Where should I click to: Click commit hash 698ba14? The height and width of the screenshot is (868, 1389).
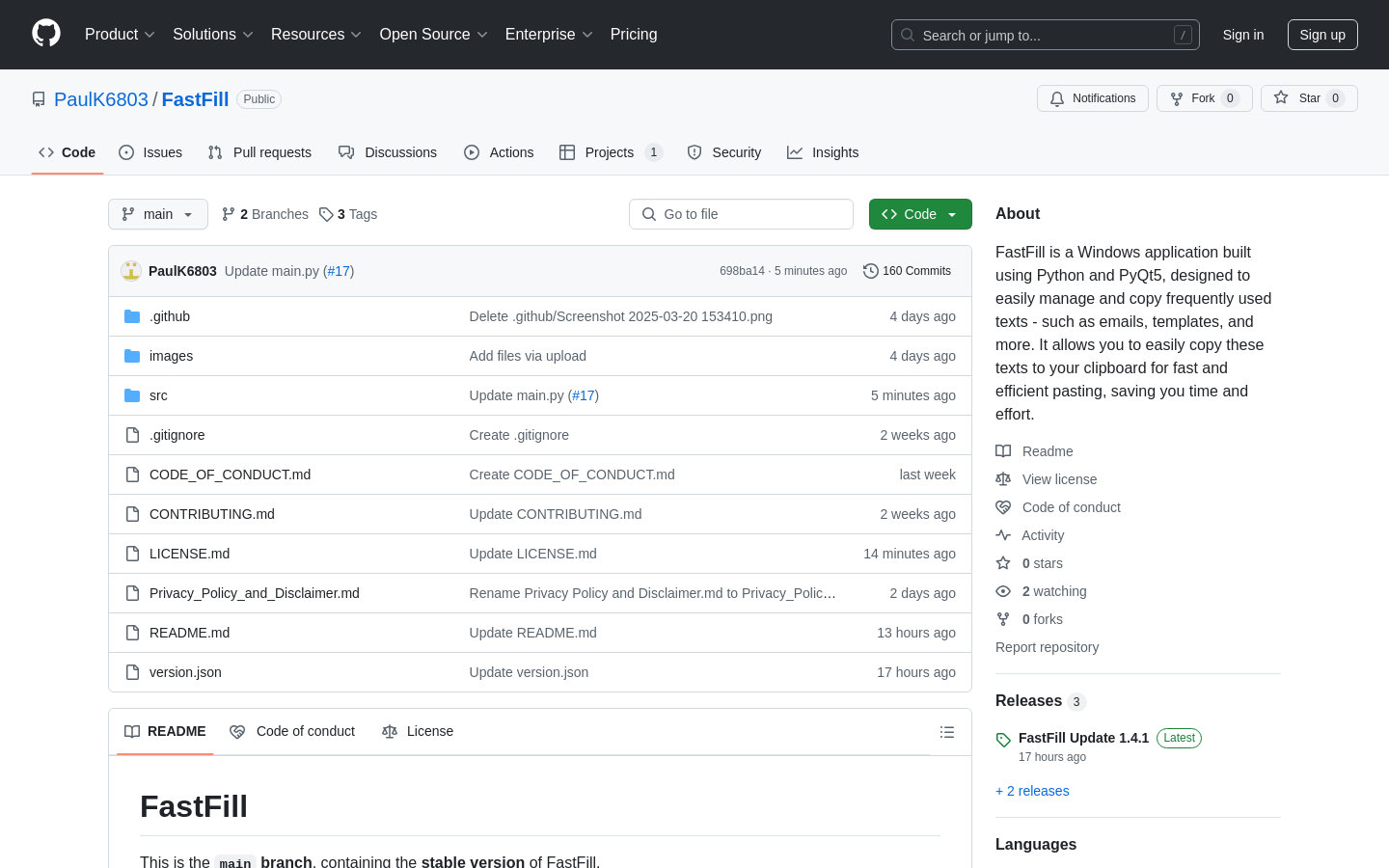tap(742, 271)
